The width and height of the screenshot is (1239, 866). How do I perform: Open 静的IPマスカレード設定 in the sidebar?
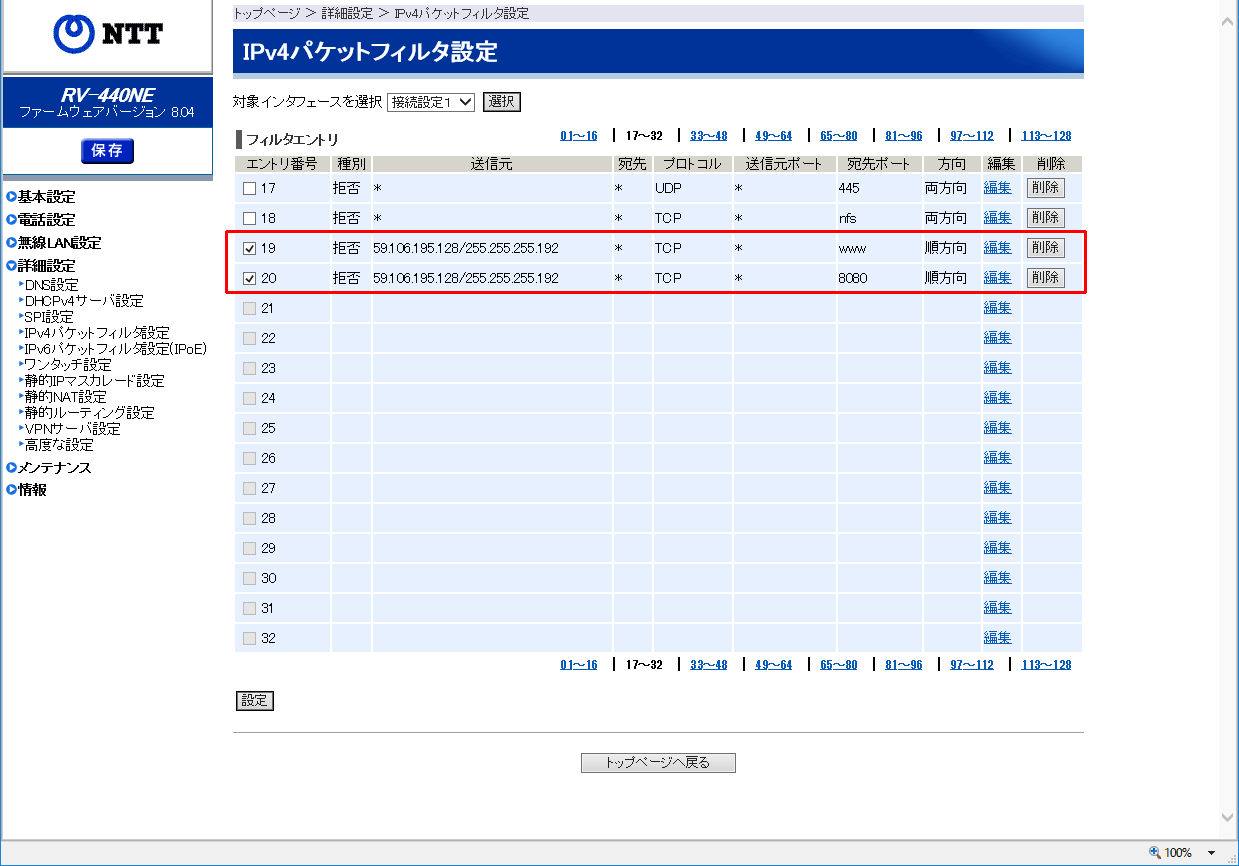click(x=94, y=381)
